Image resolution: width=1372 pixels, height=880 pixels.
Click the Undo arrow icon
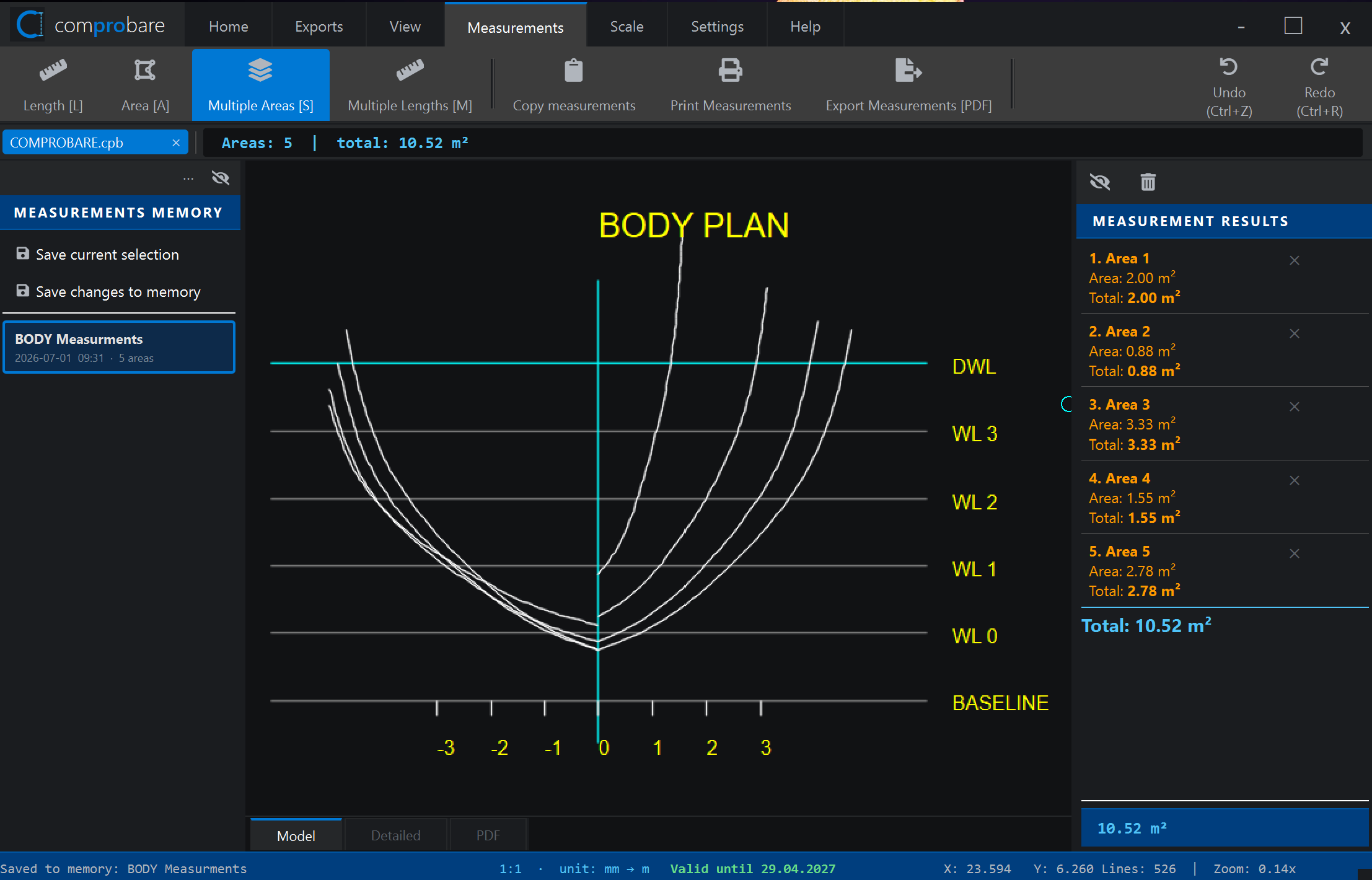pos(1228,66)
